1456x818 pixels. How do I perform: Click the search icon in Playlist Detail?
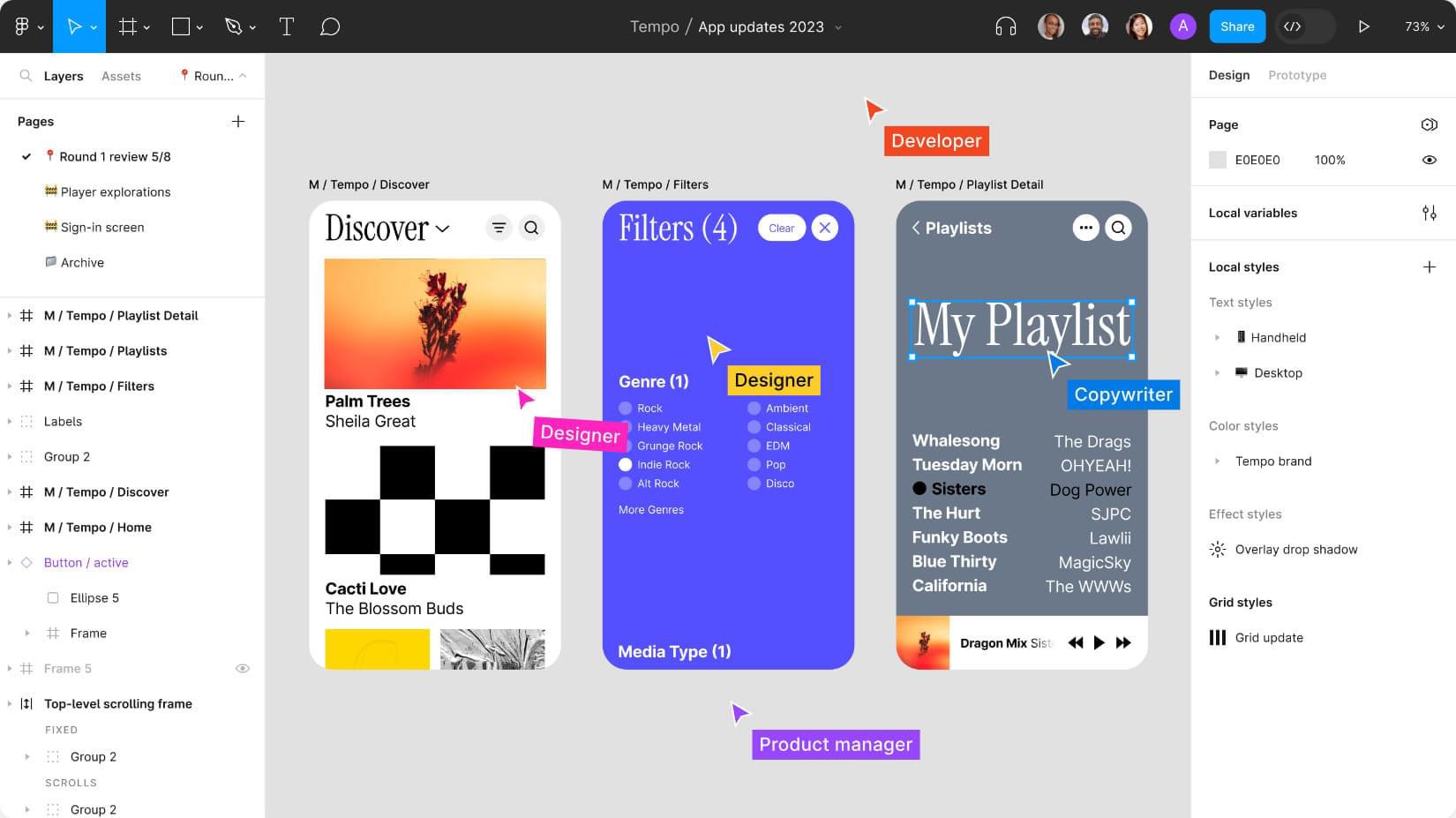pos(1118,228)
